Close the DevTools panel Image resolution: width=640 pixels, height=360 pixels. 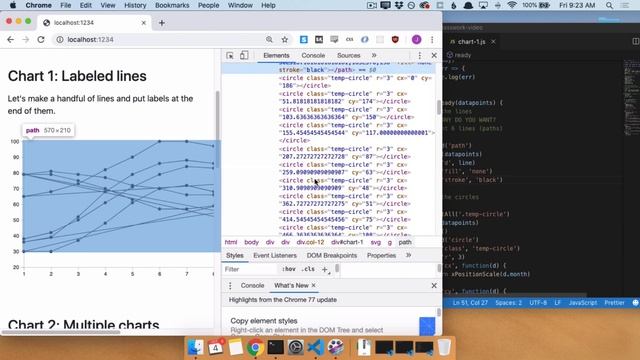434,56
